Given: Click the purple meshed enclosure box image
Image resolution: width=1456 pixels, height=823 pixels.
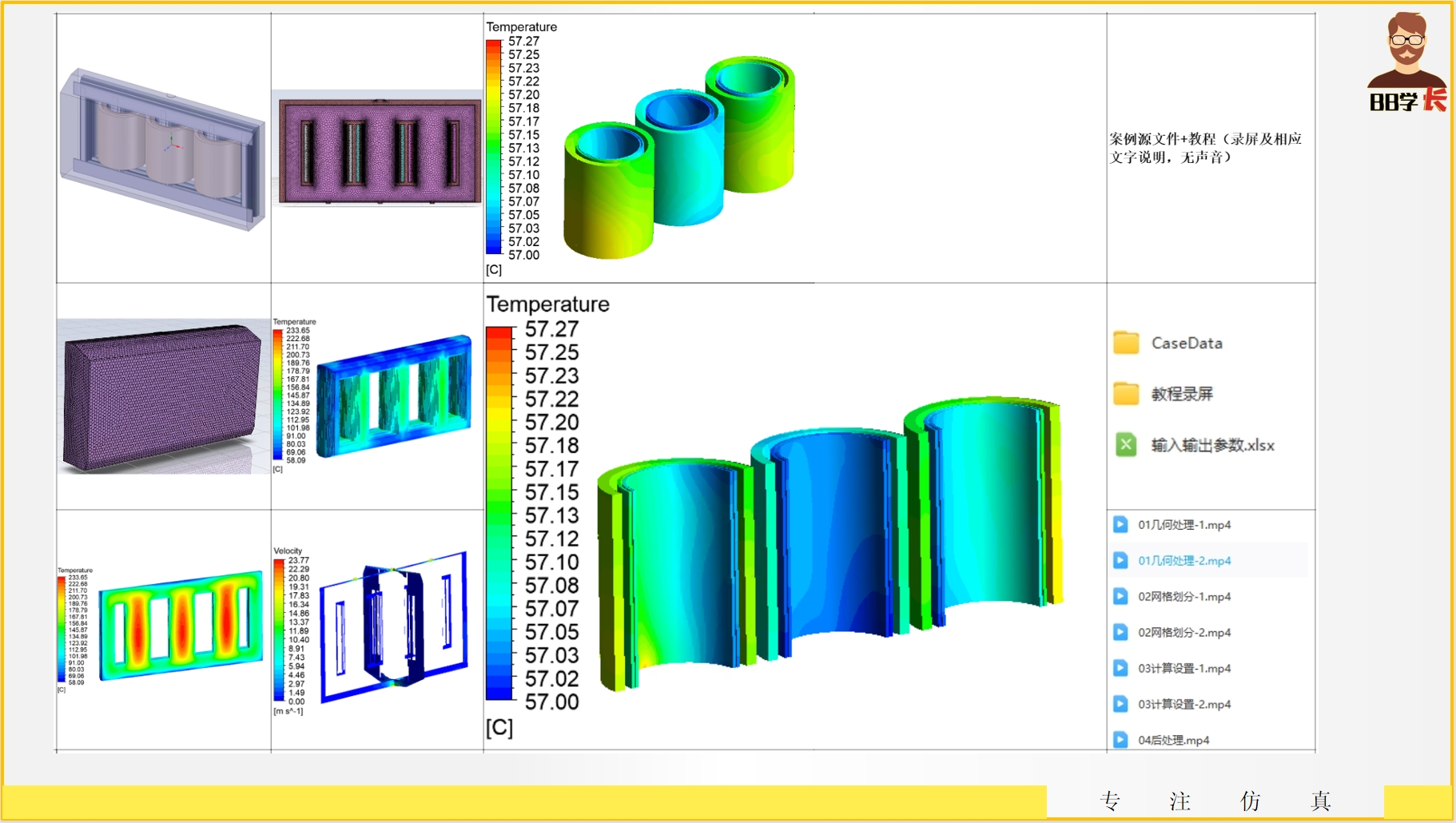Looking at the screenshot, I should pyautogui.click(x=163, y=396).
